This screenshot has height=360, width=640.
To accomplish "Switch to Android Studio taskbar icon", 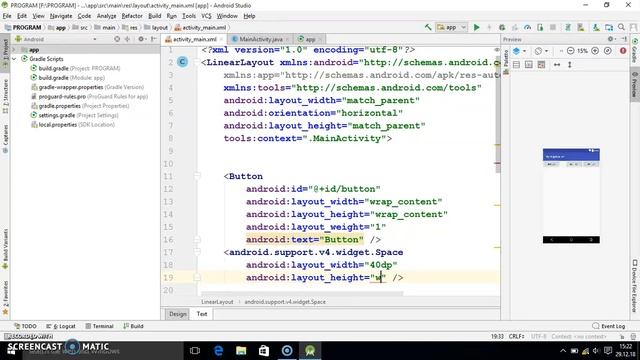I will tap(310, 351).
